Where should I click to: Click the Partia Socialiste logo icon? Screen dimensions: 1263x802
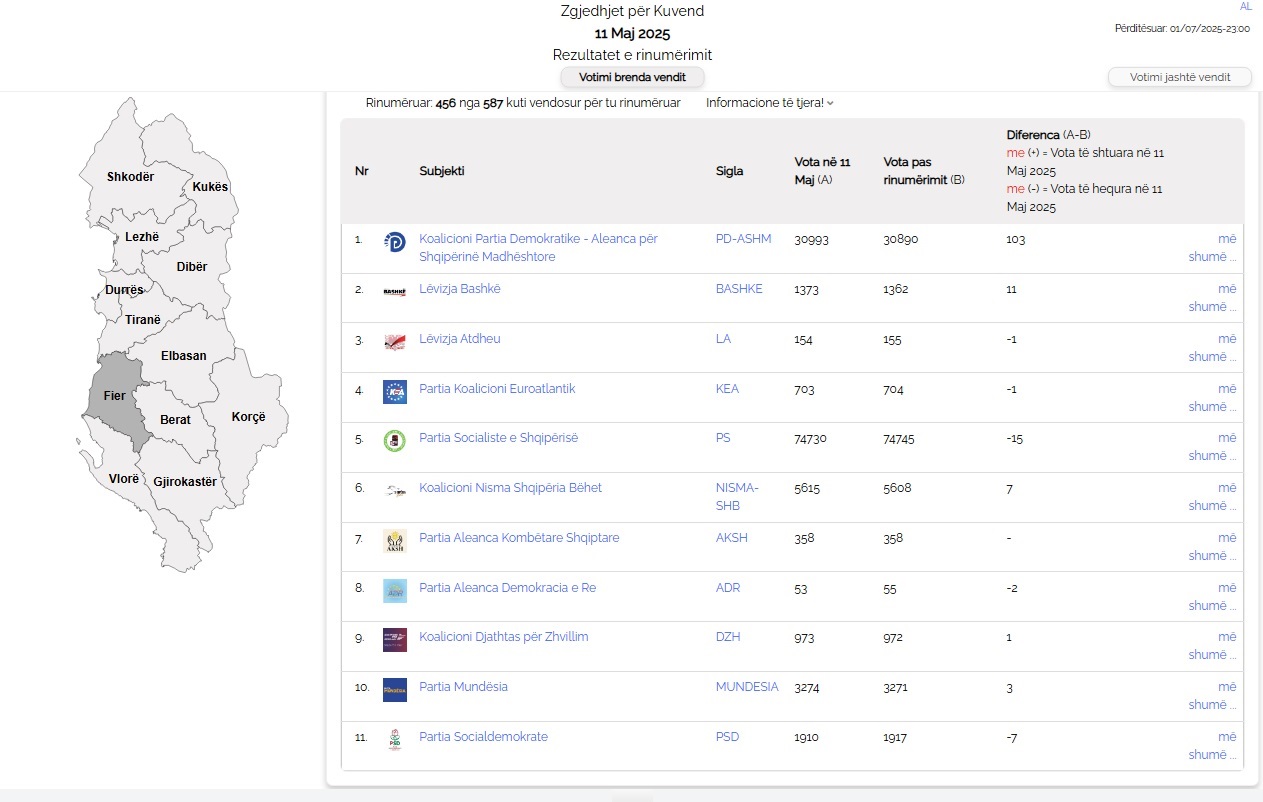click(x=395, y=441)
